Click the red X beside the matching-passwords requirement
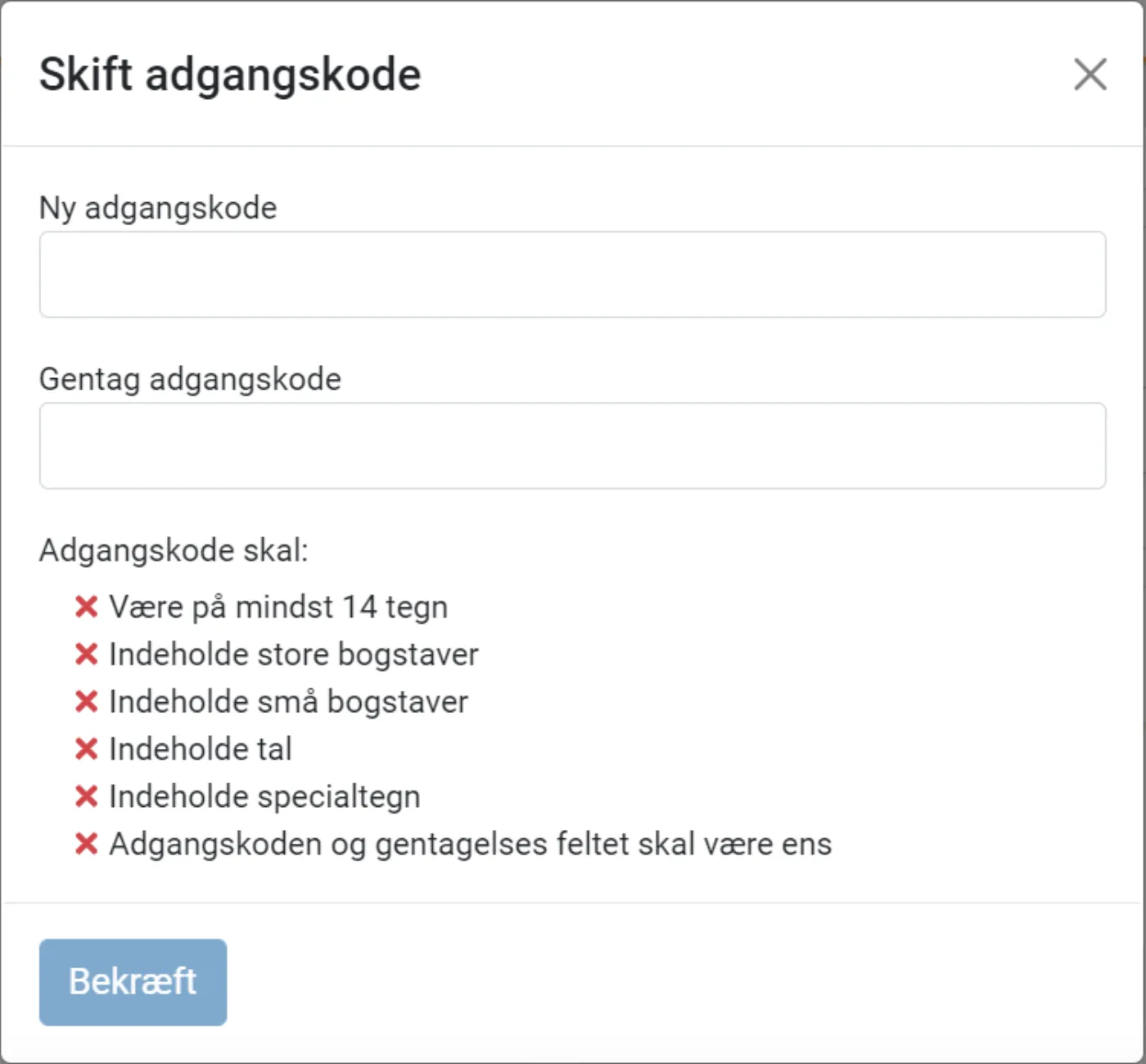This screenshot has height=1064, width=1146. point(87,844)
